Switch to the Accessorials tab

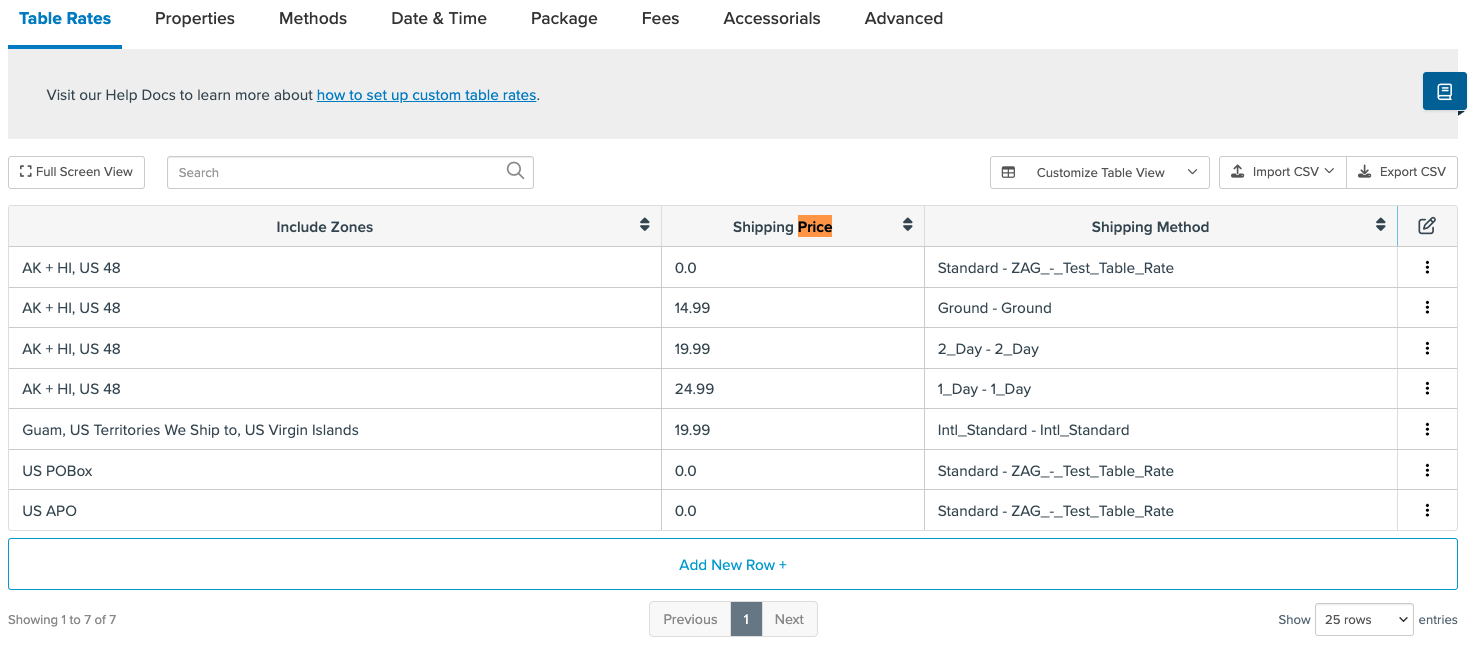point(771,19)
